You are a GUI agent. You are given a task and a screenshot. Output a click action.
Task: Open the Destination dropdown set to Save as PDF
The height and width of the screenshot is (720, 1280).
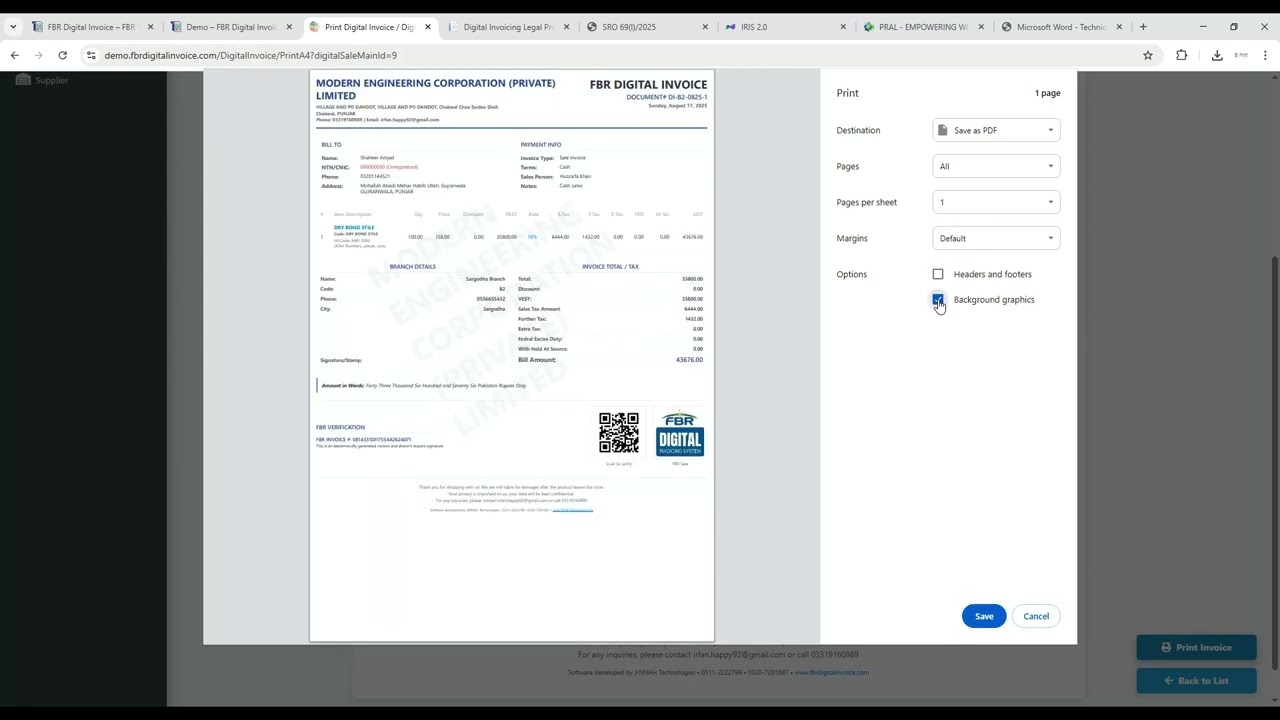[996, 130]
